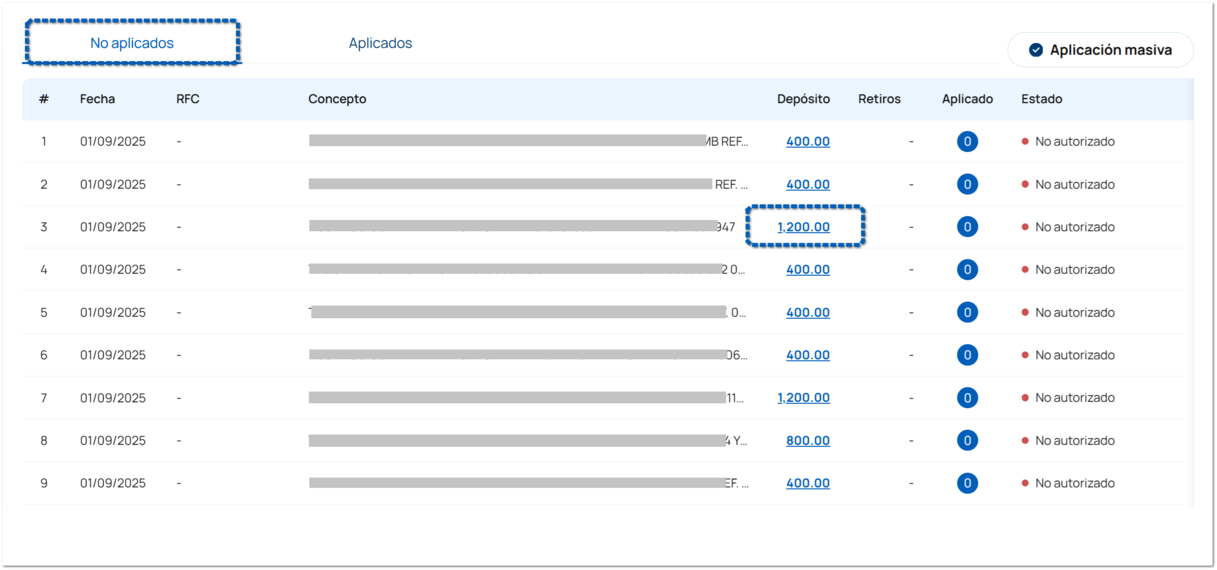Open the 400.00 deposit in row 1
This screenshot has width=1217, height=570.
(808, 142)
